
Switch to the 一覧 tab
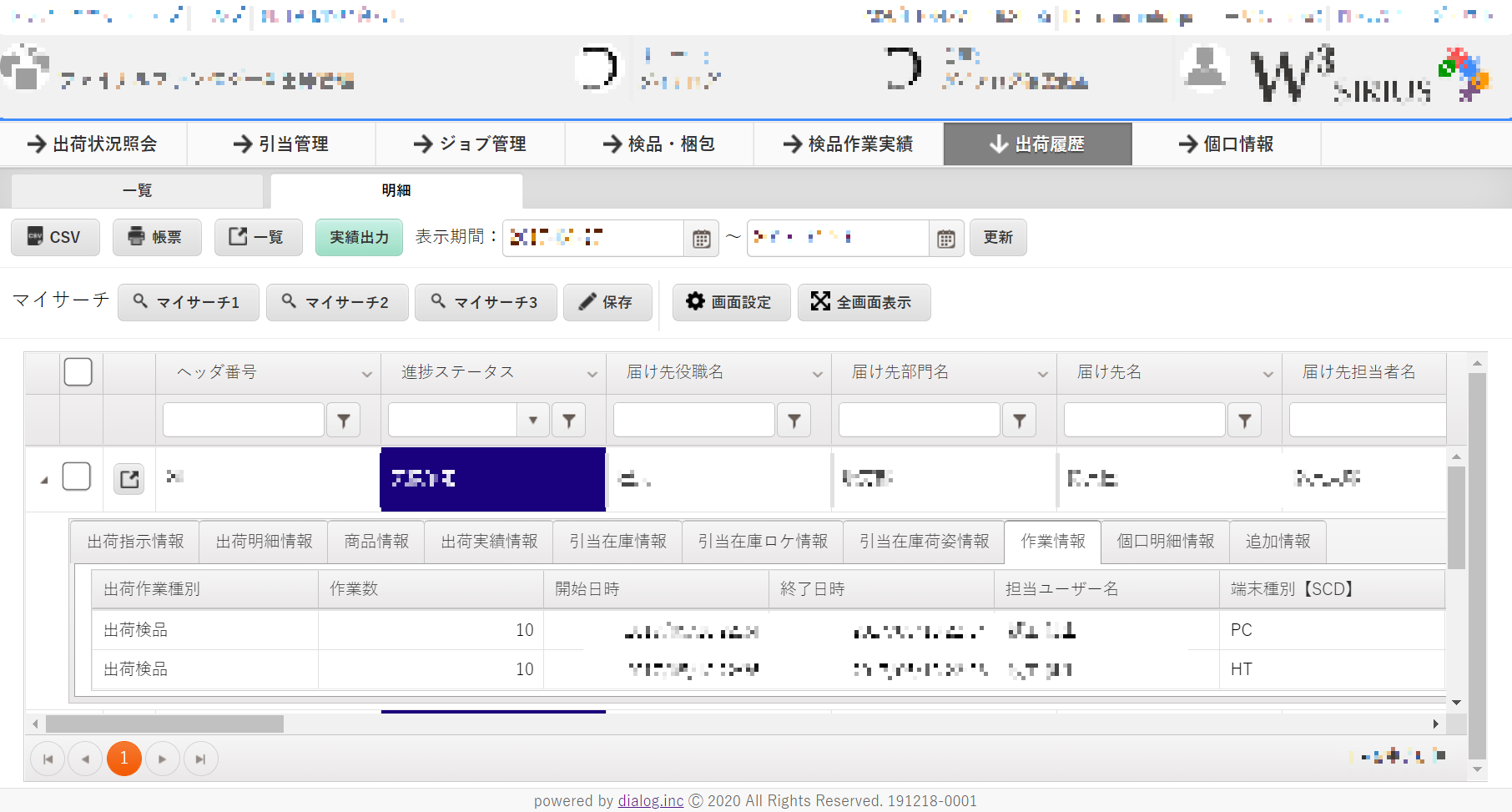137,191
